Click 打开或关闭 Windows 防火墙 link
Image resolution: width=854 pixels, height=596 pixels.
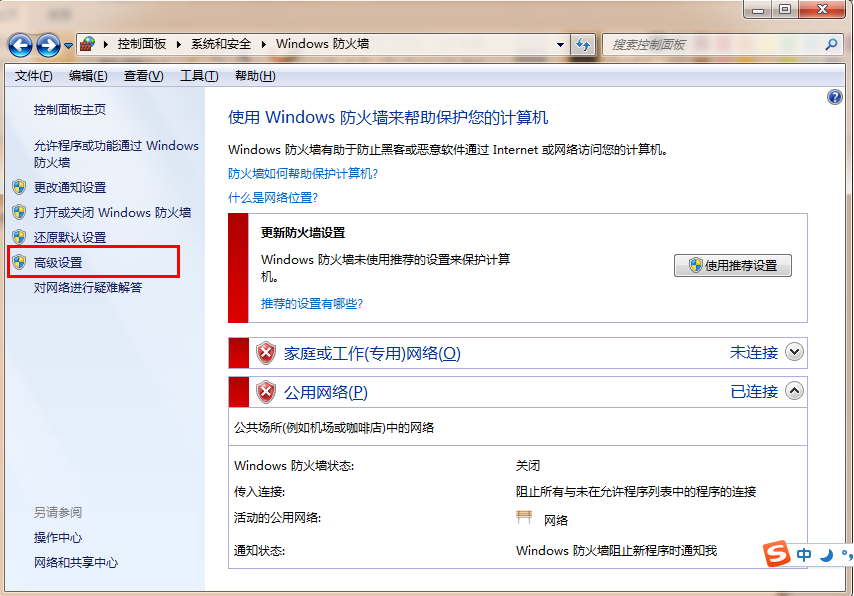(112, 213)
